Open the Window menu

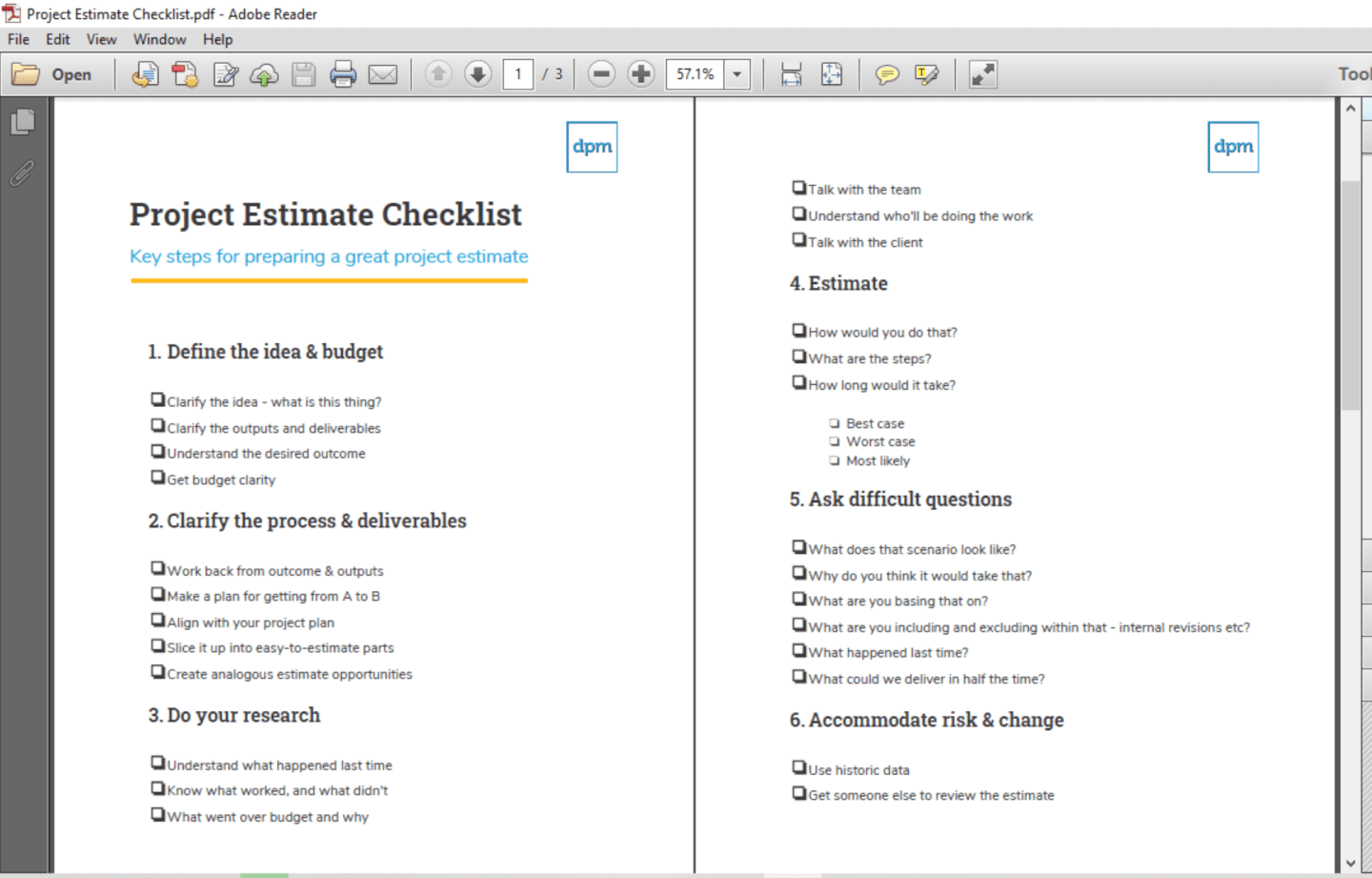(x=159, y=39)
